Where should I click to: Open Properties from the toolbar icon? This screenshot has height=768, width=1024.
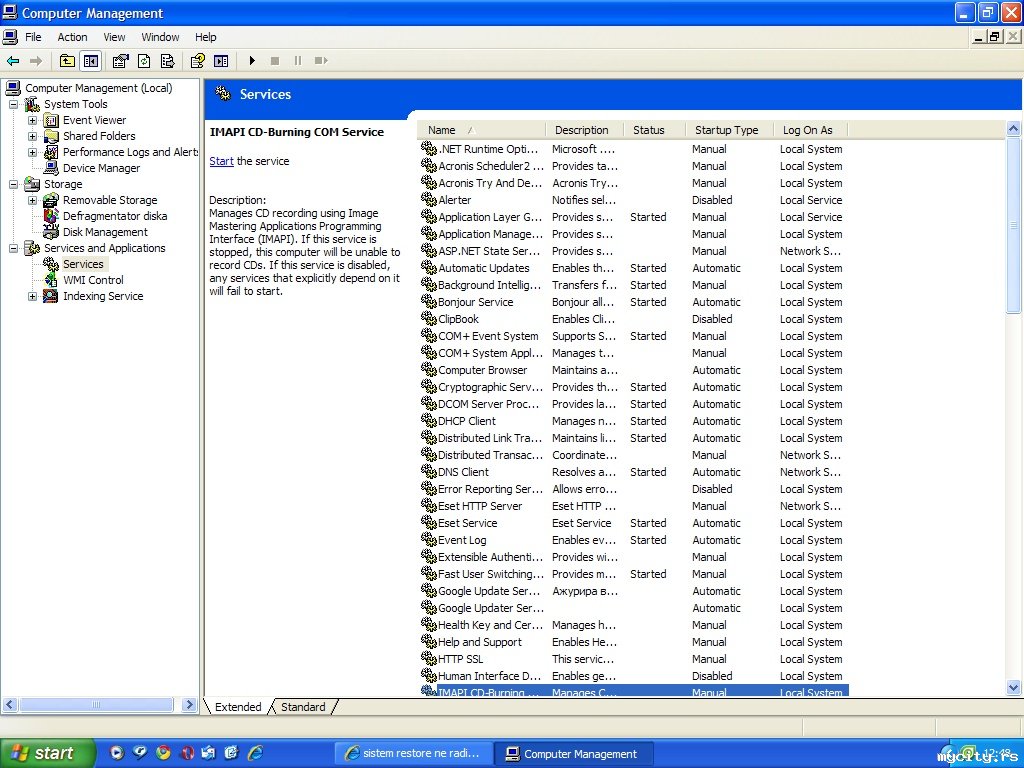pyautogui.click(x=121, y=61)
